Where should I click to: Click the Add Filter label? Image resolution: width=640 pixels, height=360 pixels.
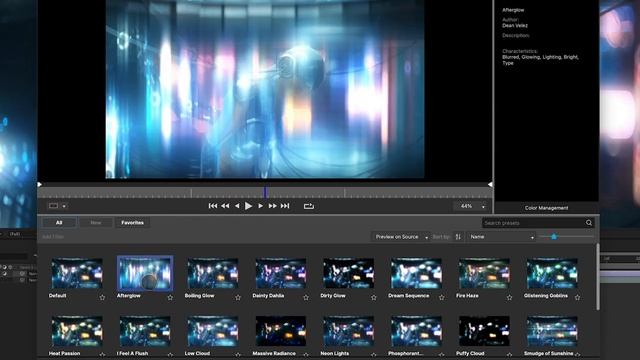[53, 237]
